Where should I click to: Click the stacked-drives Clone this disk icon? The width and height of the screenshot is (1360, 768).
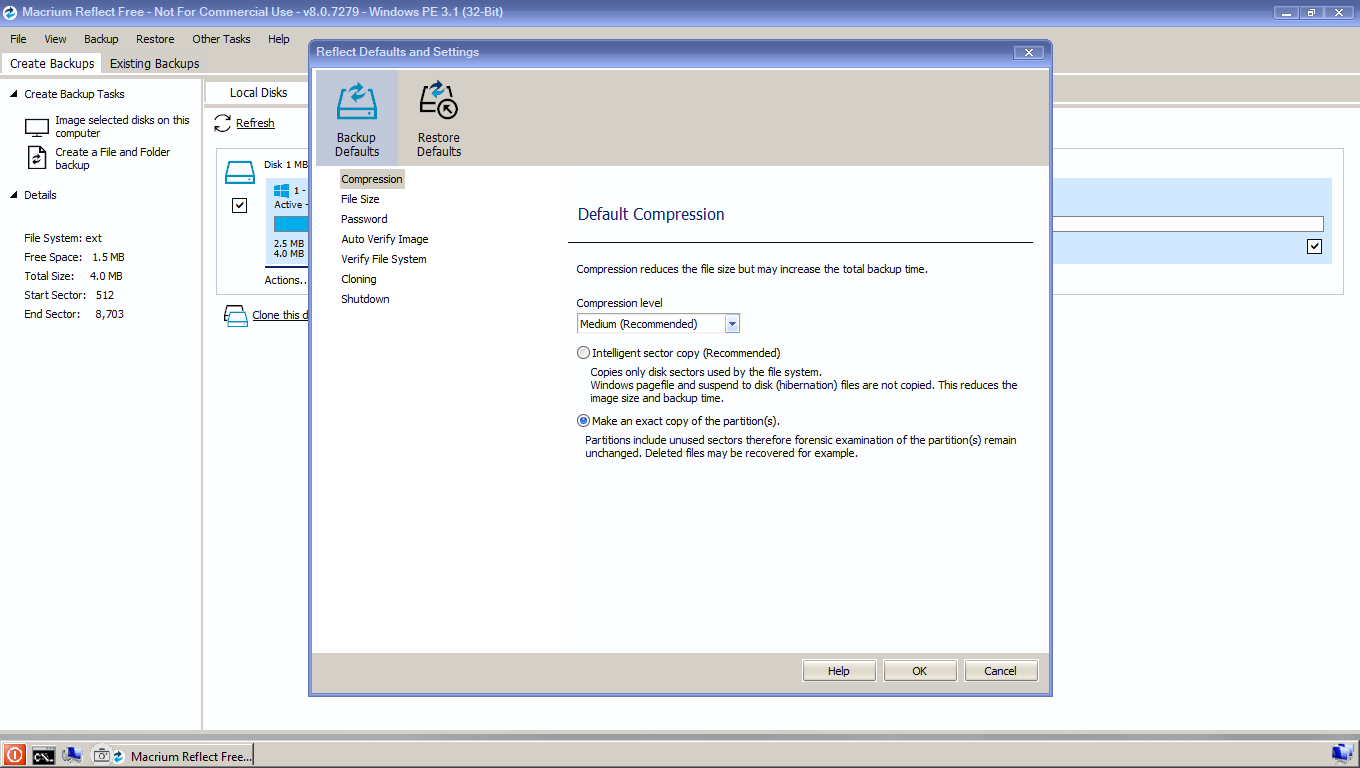[236, 316]
